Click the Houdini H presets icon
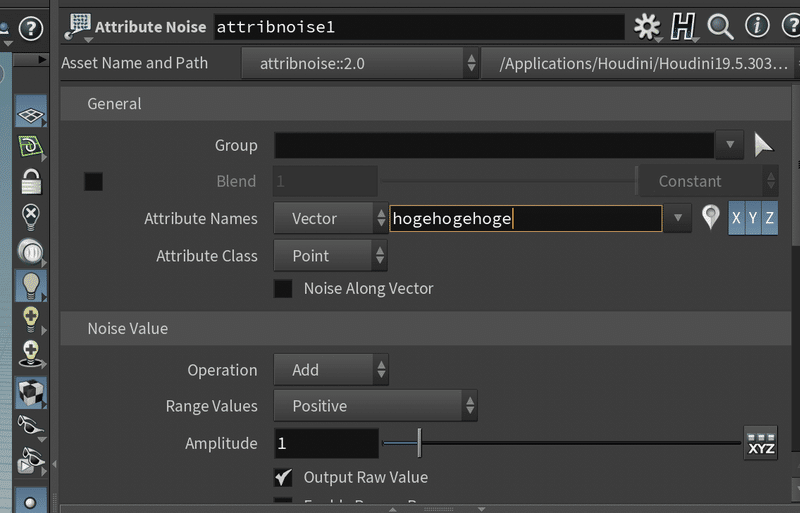The image size is (800, 513). click(x=683, y=27)
